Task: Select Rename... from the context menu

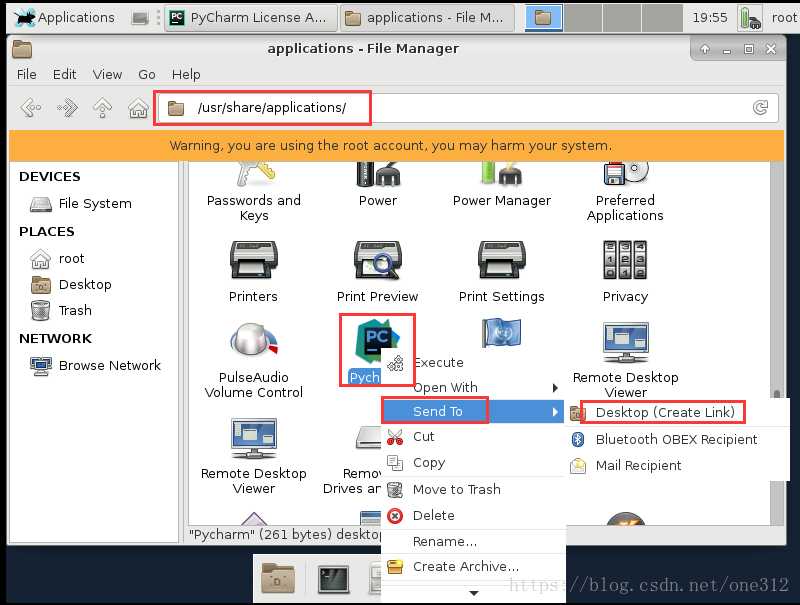Action: (x=473, y=541)
